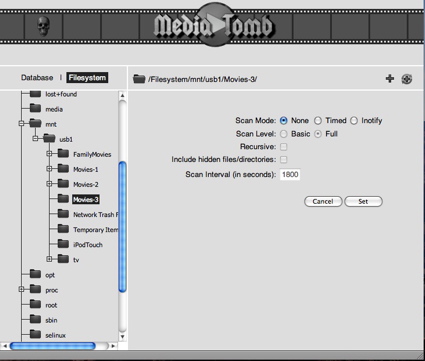Collapse the usb1 tree node
Image resolution: width=425 pixels, height=361 pixels.
(x=35, y=139)
